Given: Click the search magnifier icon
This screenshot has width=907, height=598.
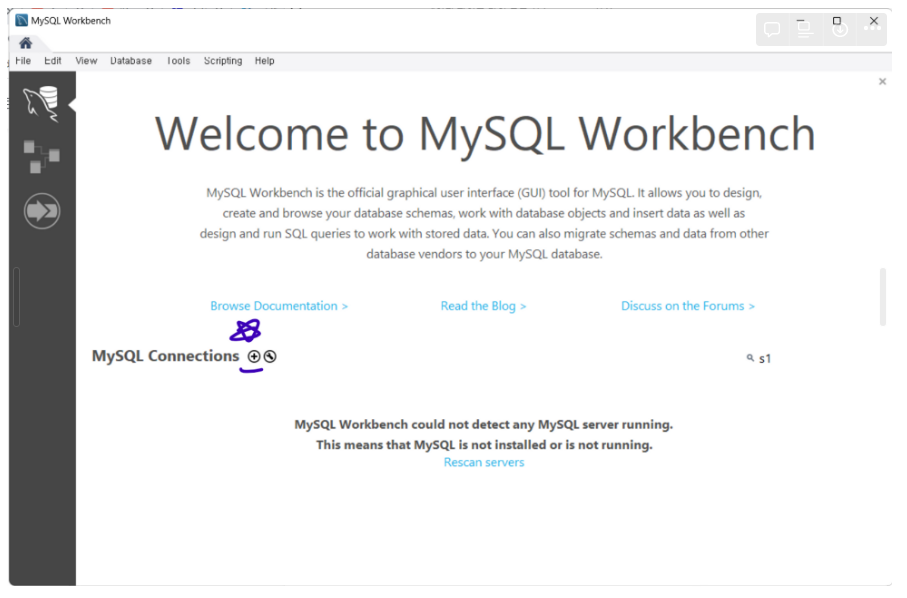Looking at the screenshot, I should pos(750,358).
